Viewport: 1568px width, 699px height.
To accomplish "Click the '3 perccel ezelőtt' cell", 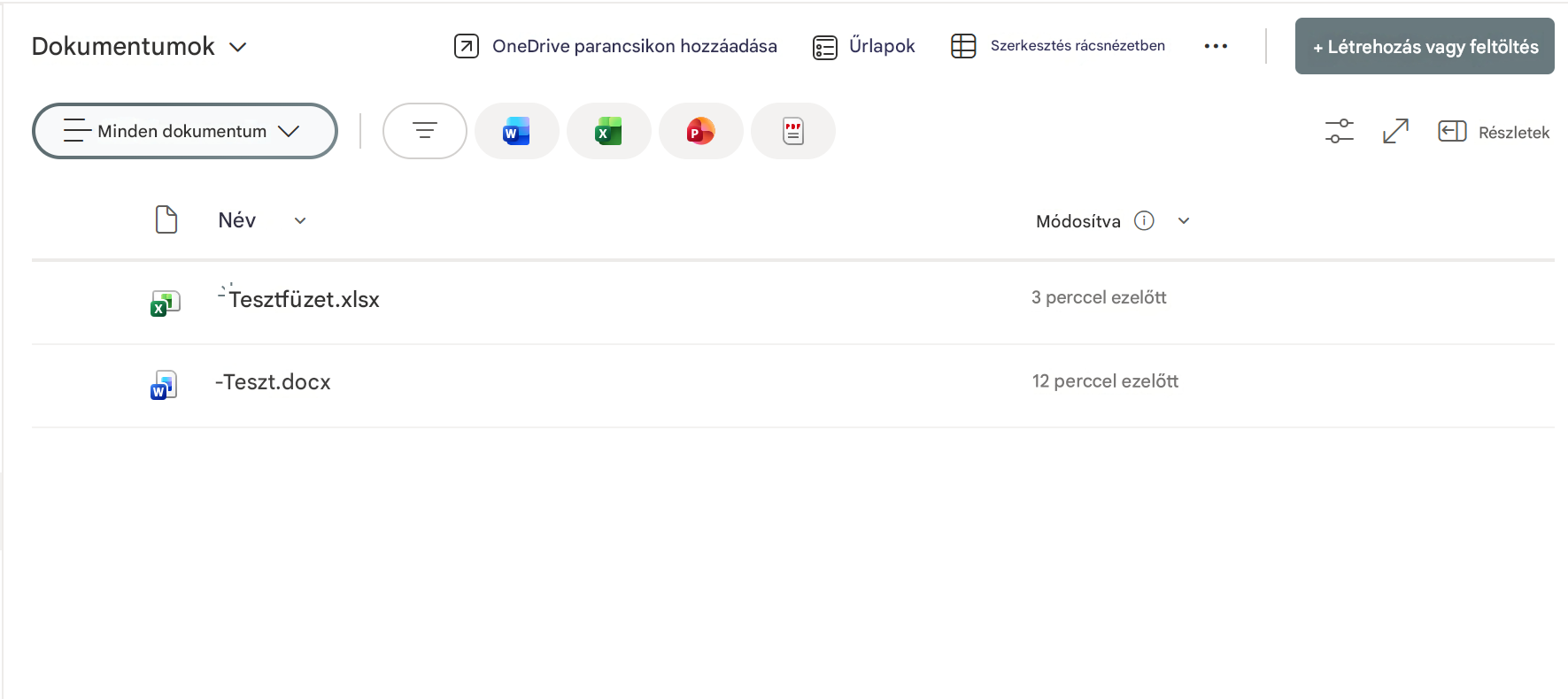I will click(x=1099, y=297).
